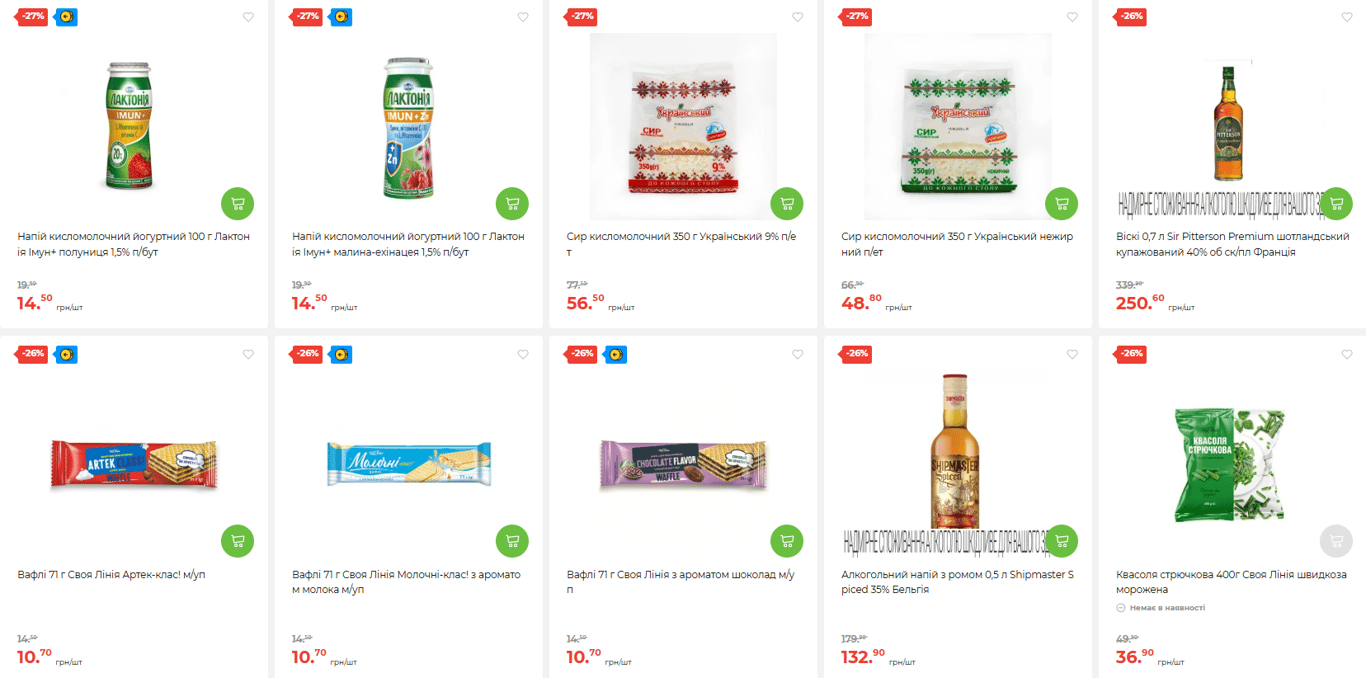This screenshot has width=1366, height=678.
Task: Add Український нежирний cheese to cart
Action: point(1062,203)
